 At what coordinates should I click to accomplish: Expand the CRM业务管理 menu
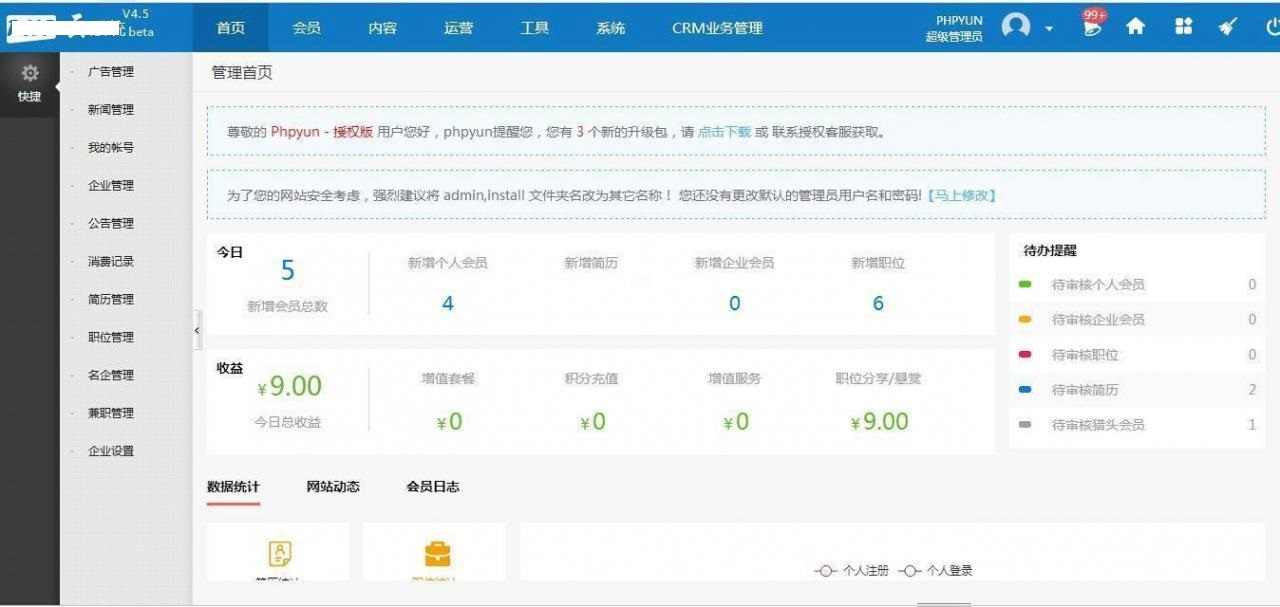(x=716, y=28)
